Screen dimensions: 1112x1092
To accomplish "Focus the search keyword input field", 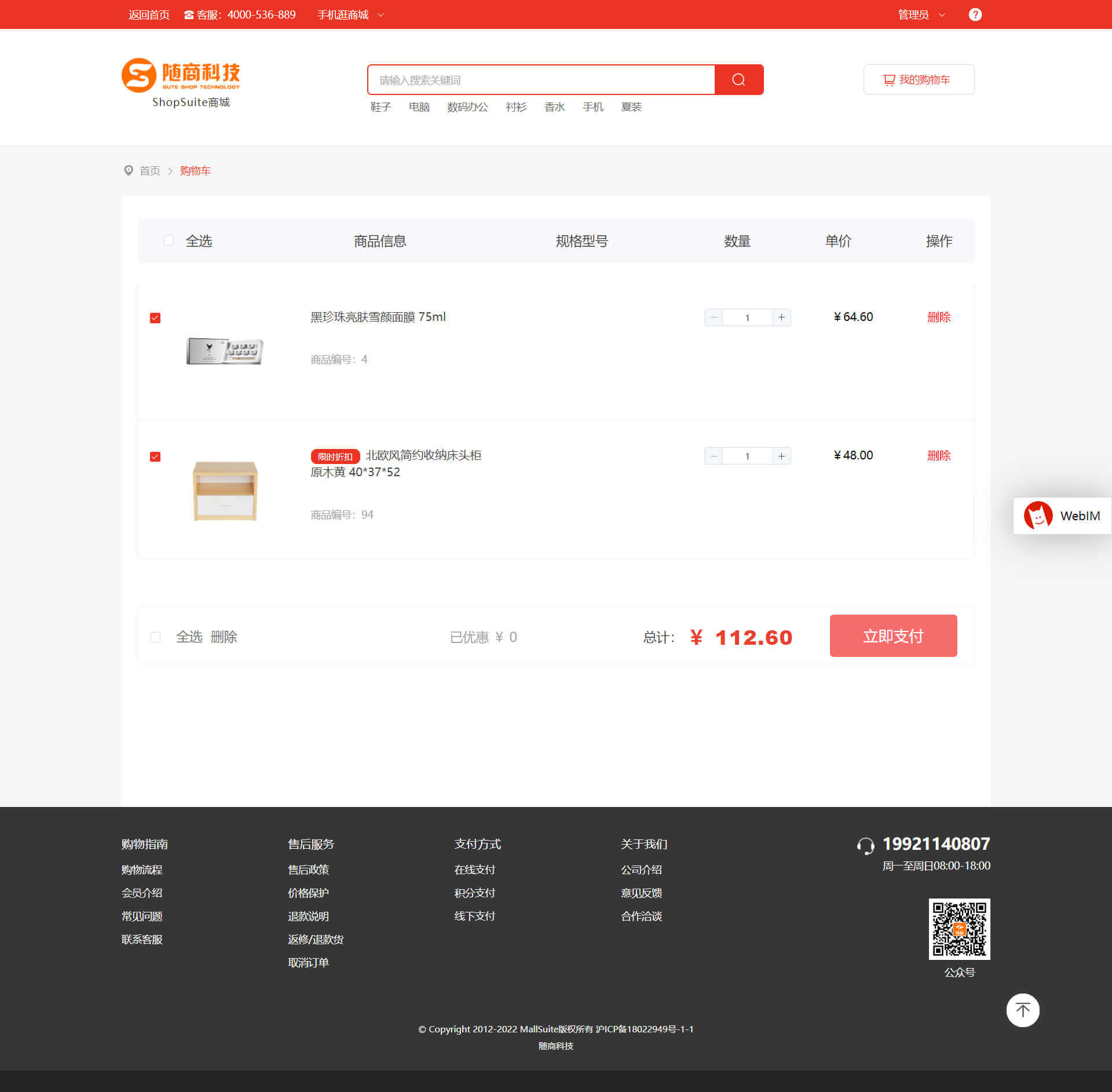I will [542, 80].
